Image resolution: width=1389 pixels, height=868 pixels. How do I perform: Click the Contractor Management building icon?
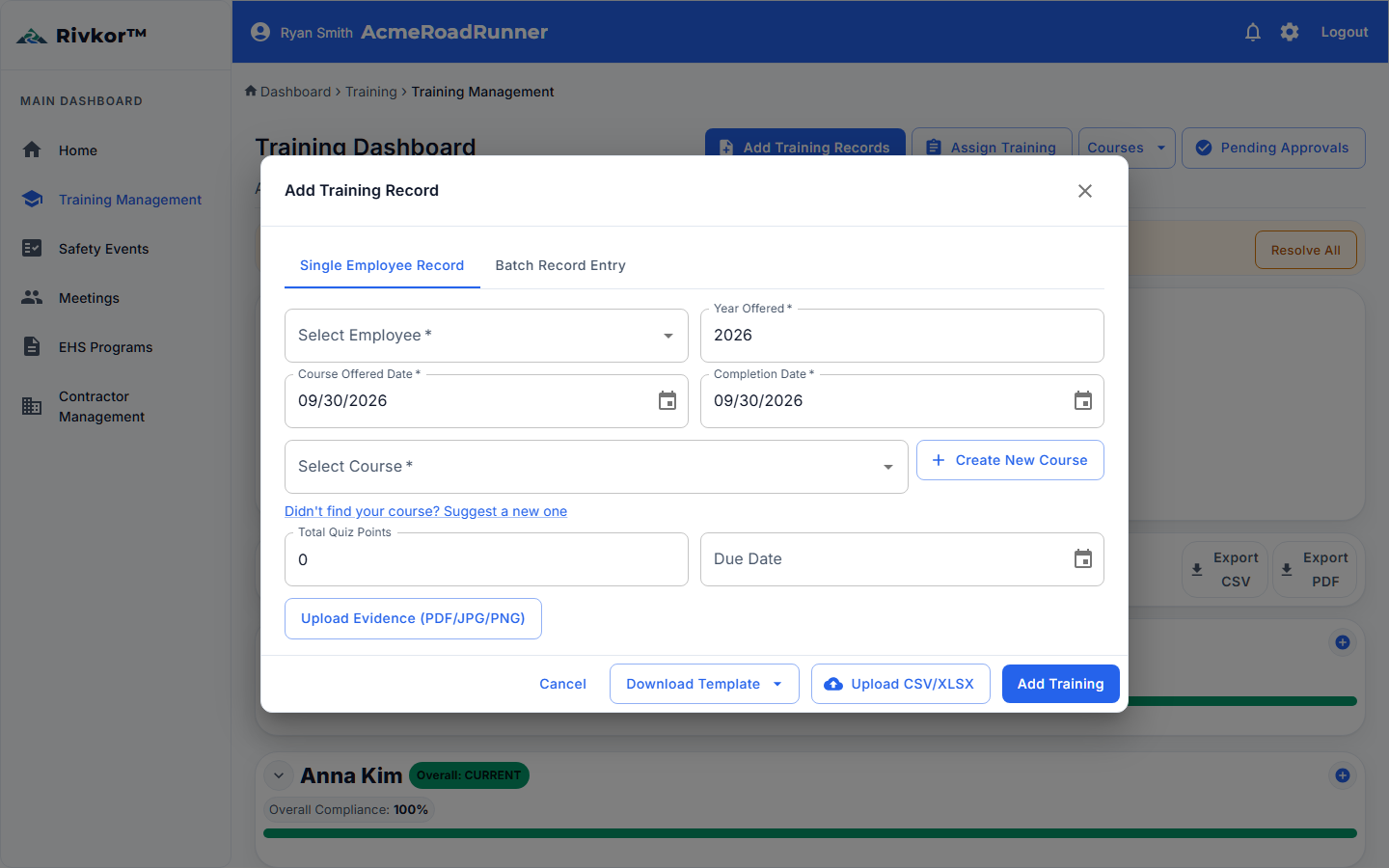(x=32, y=406)
